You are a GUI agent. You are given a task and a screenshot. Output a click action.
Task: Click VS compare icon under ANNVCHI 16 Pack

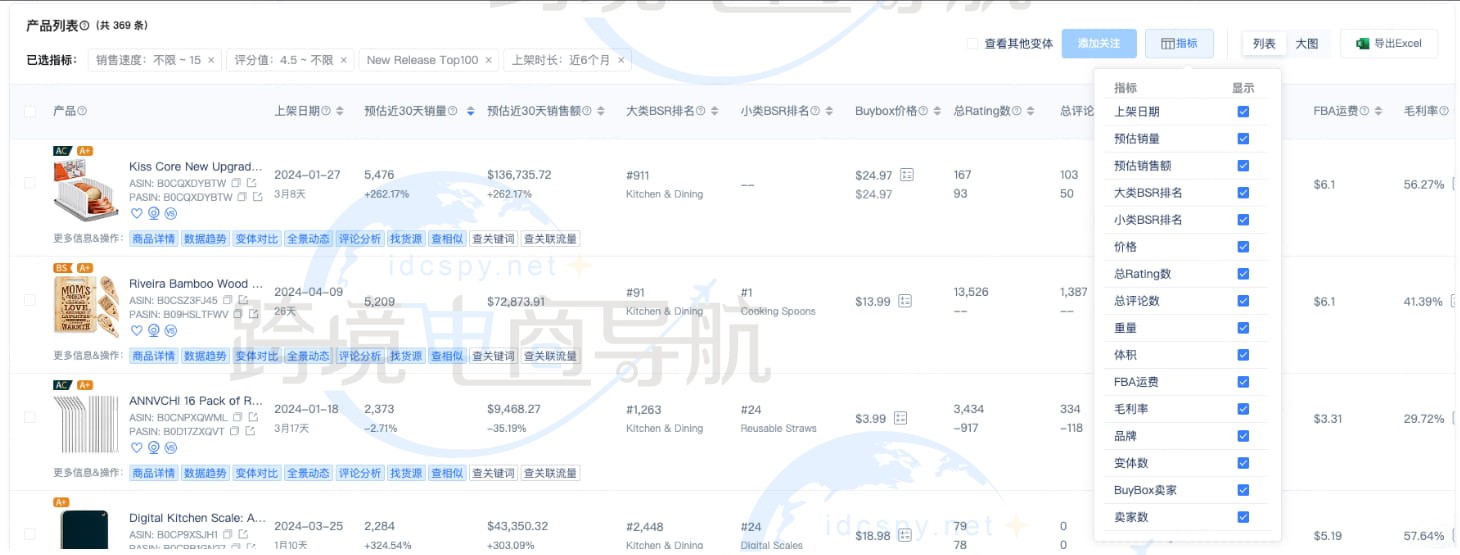pos(170,447)
